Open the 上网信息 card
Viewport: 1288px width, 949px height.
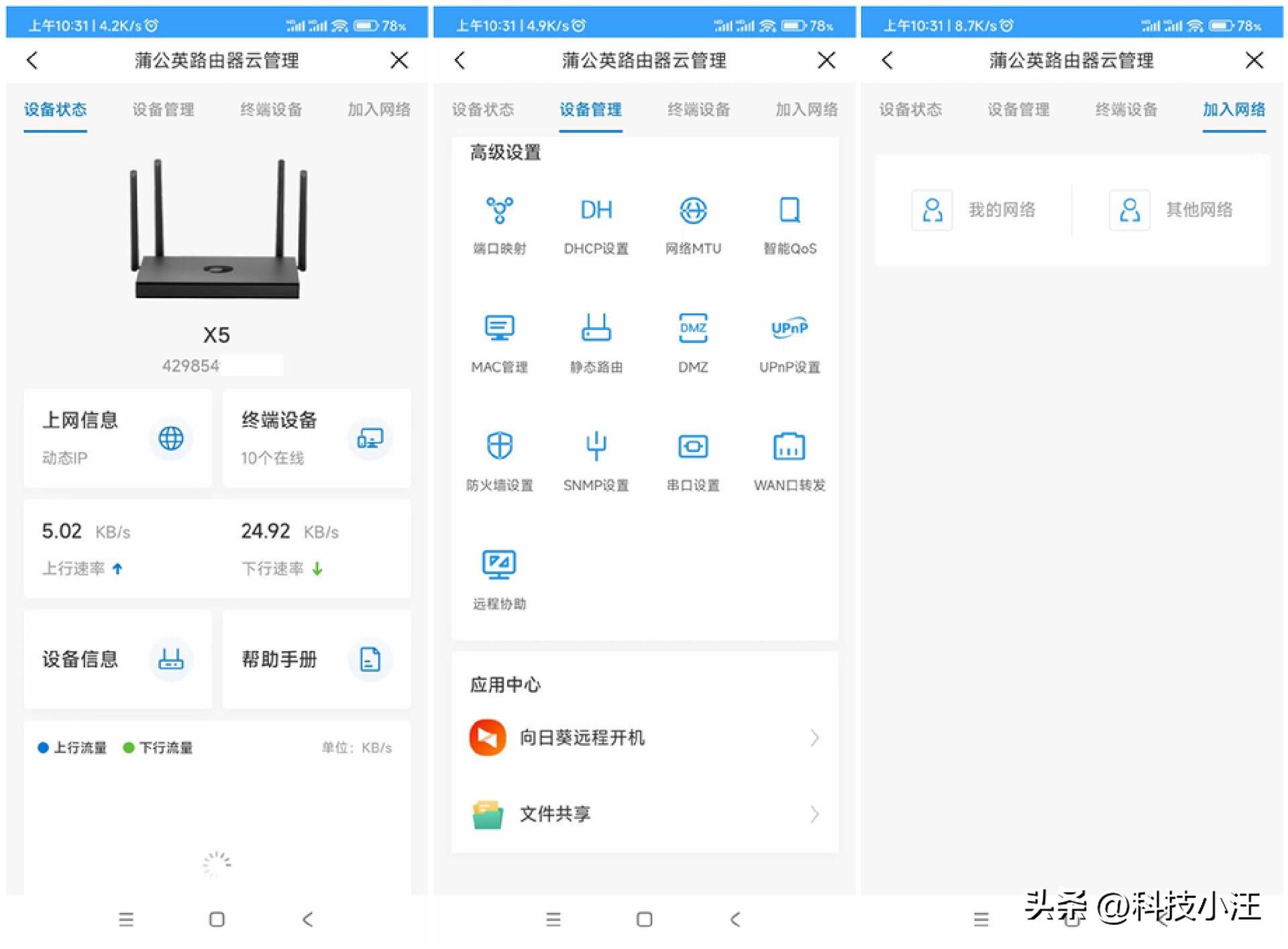click(x=117, y=438)
